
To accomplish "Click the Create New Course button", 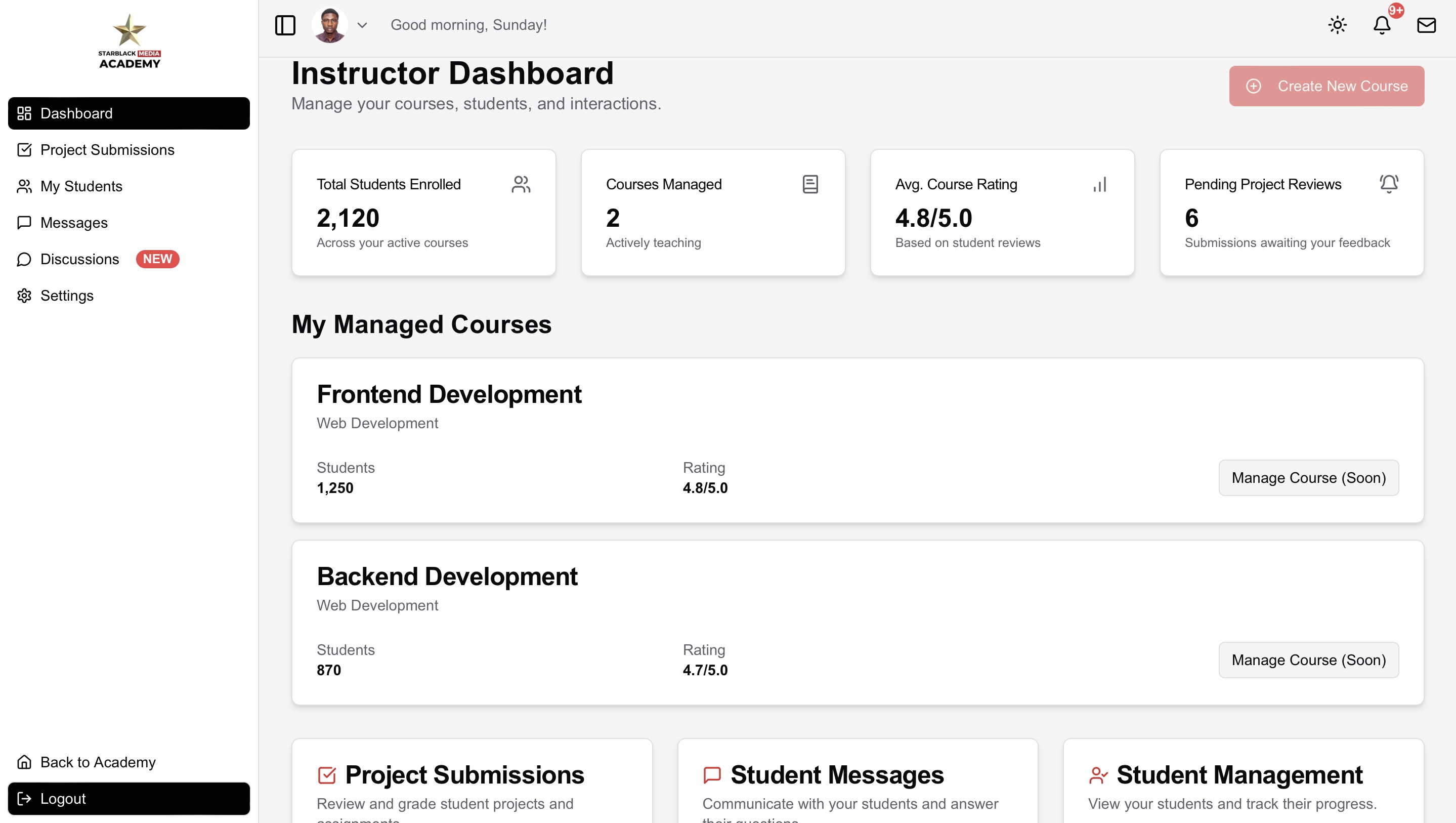I will pos(1326,86).
